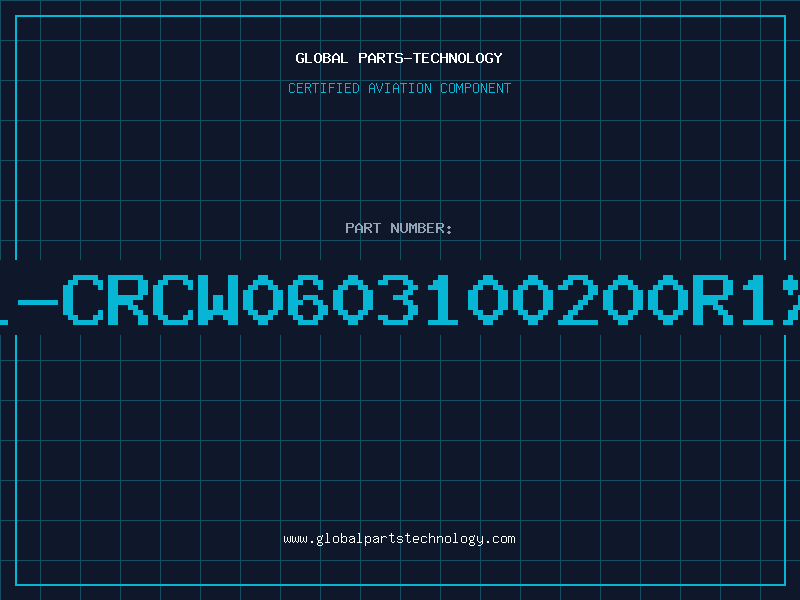
Task: Click the PART NUMBER: label
Action: tap(399, 228)
